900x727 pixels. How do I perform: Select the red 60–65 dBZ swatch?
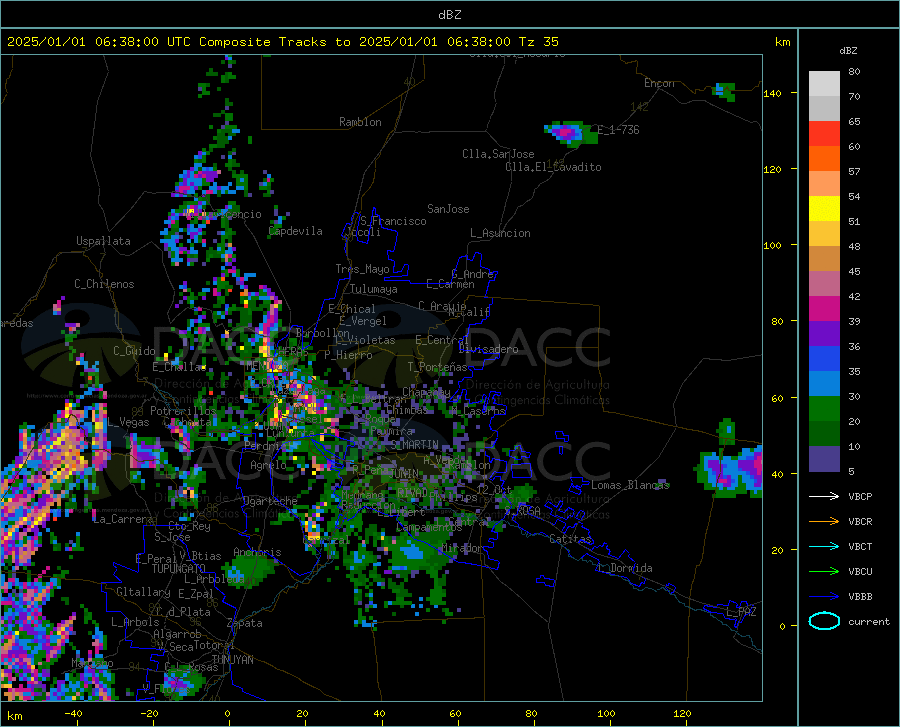pos(824,134)
